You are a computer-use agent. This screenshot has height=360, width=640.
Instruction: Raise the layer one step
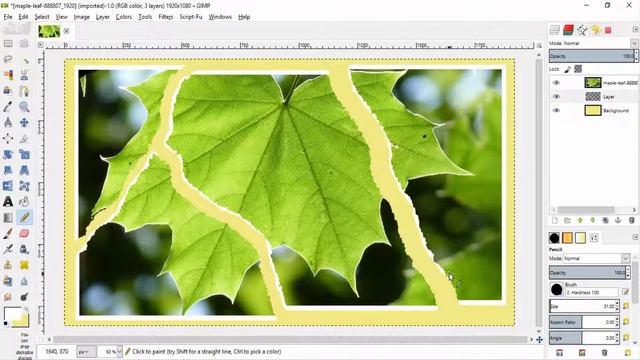coord(580,220)
